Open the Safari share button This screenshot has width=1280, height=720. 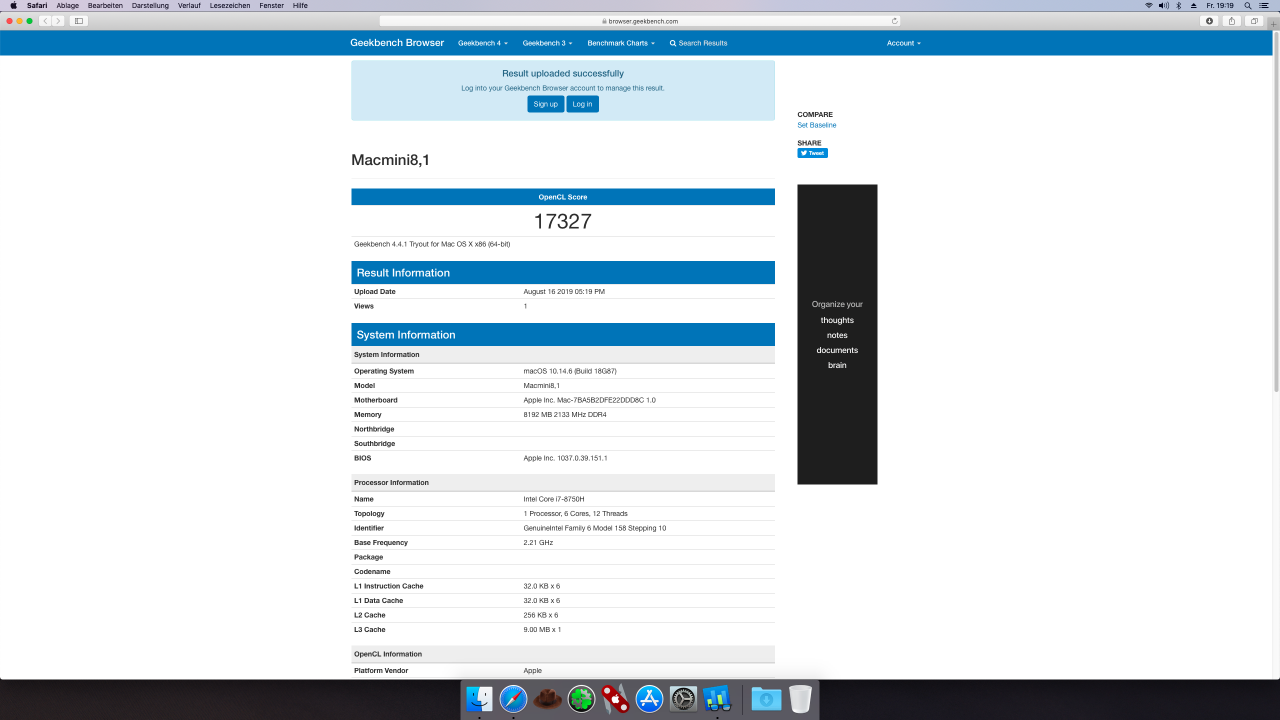point(1232,20)
